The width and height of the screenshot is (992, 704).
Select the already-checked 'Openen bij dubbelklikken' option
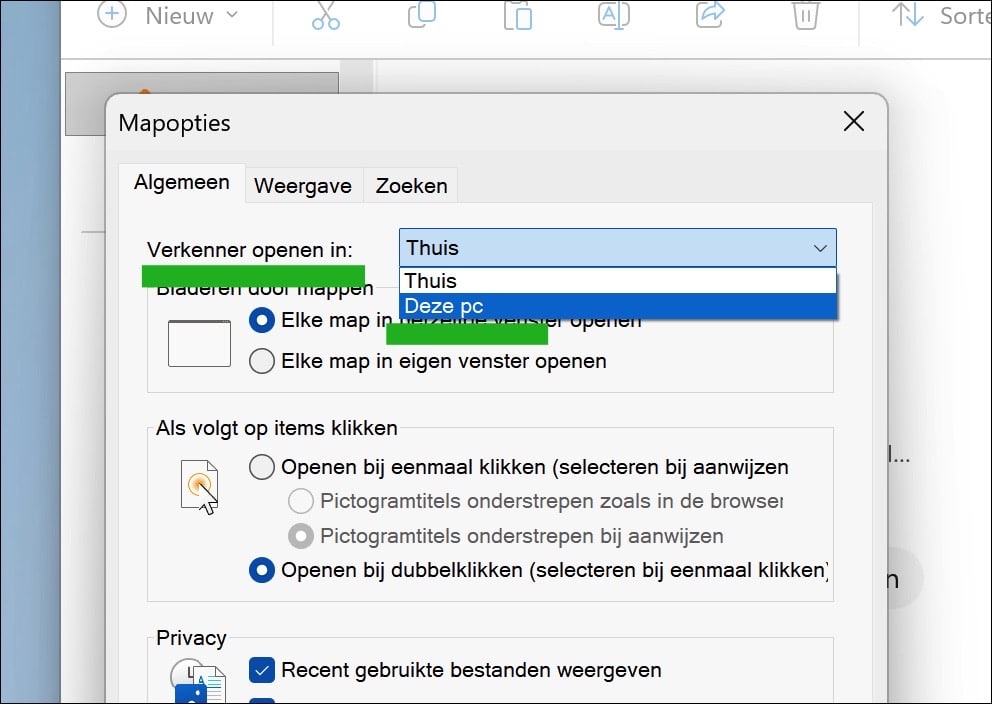click(261, 571)
